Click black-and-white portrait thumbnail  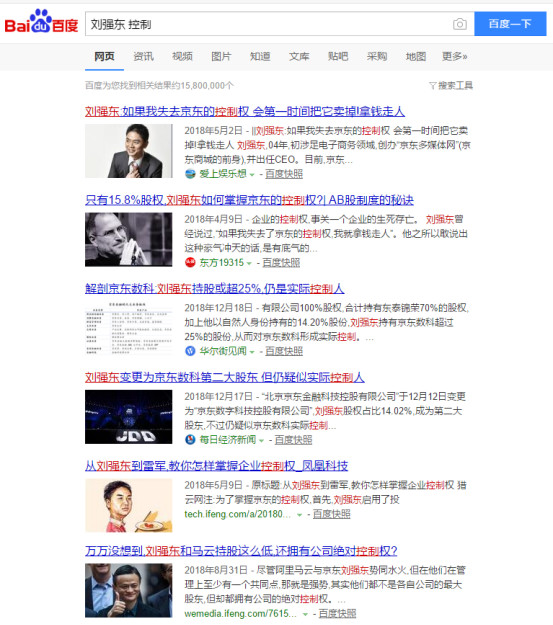[129, 239]
